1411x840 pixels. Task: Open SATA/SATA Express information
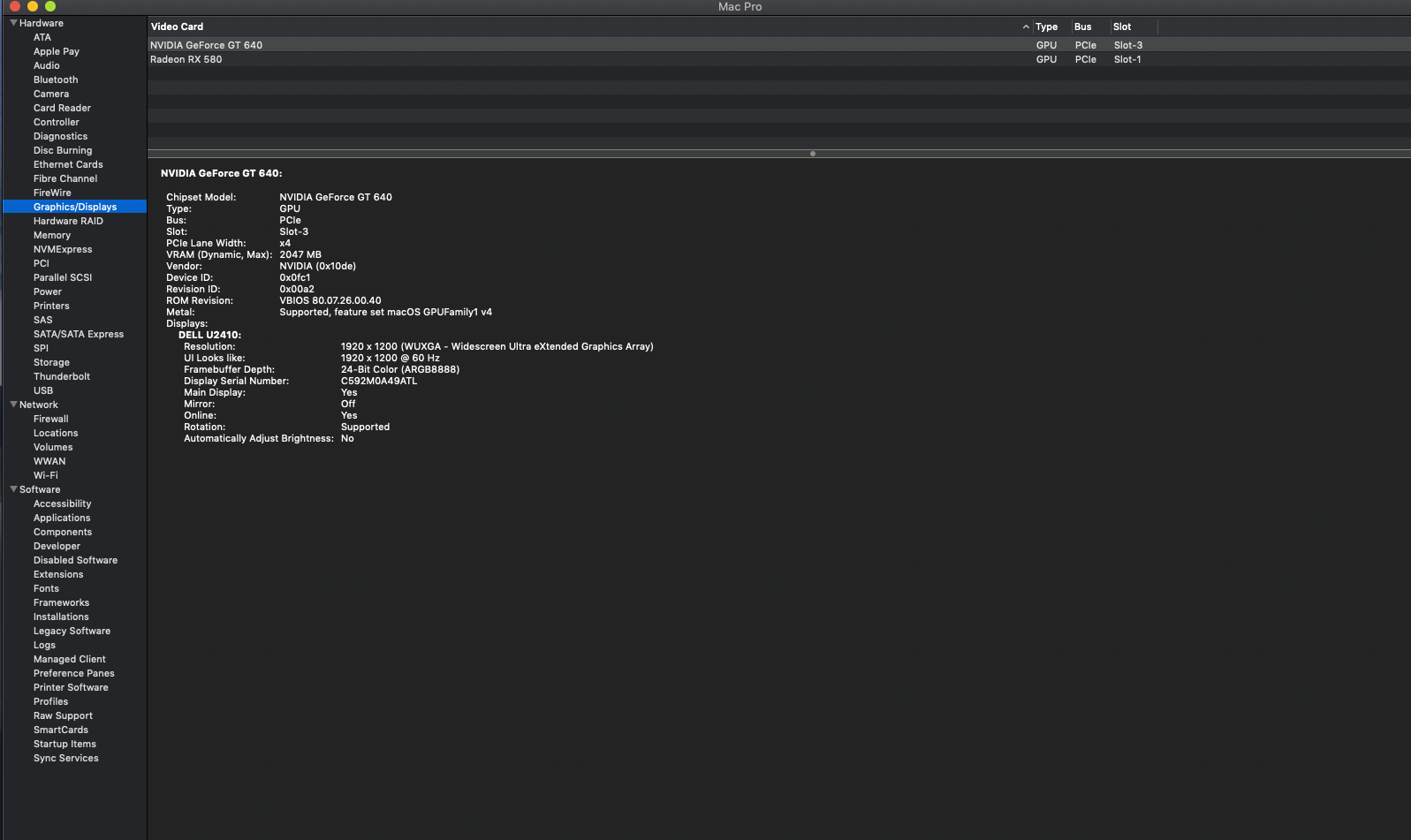click(79, 334)
